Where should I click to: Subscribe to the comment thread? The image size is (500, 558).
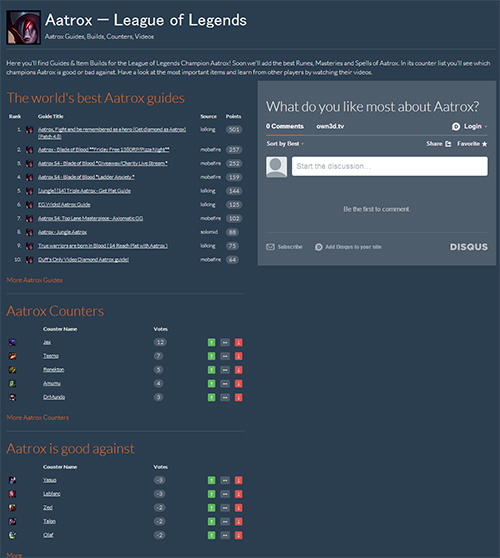tap(284, 247)
